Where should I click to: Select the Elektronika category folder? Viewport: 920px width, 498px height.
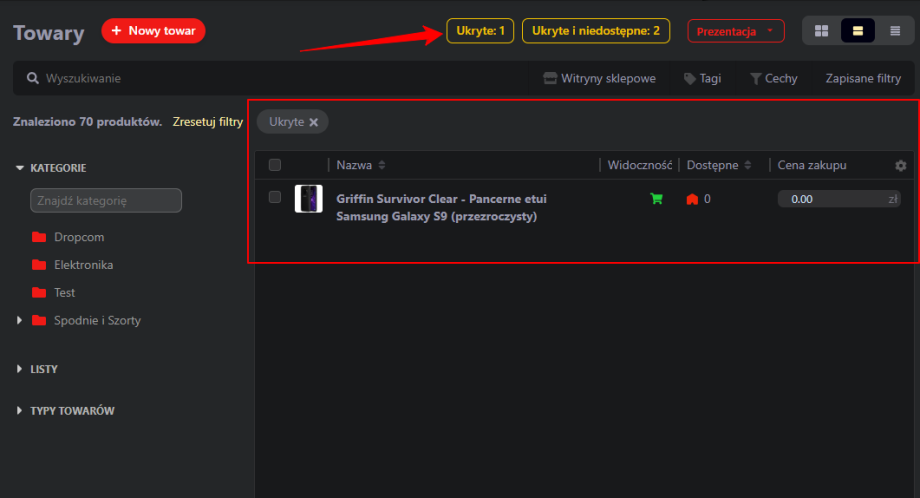point(83,265)
